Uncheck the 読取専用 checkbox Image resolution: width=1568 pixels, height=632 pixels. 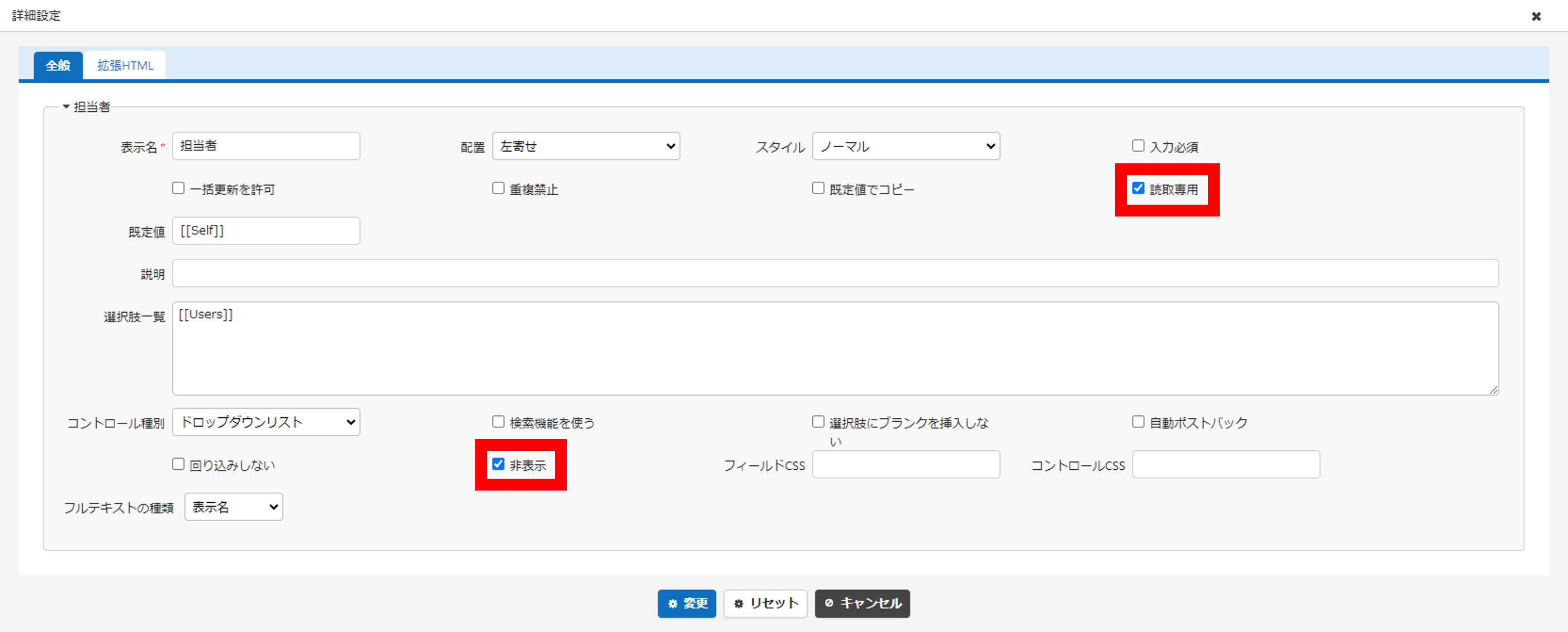click(1138, 188)
